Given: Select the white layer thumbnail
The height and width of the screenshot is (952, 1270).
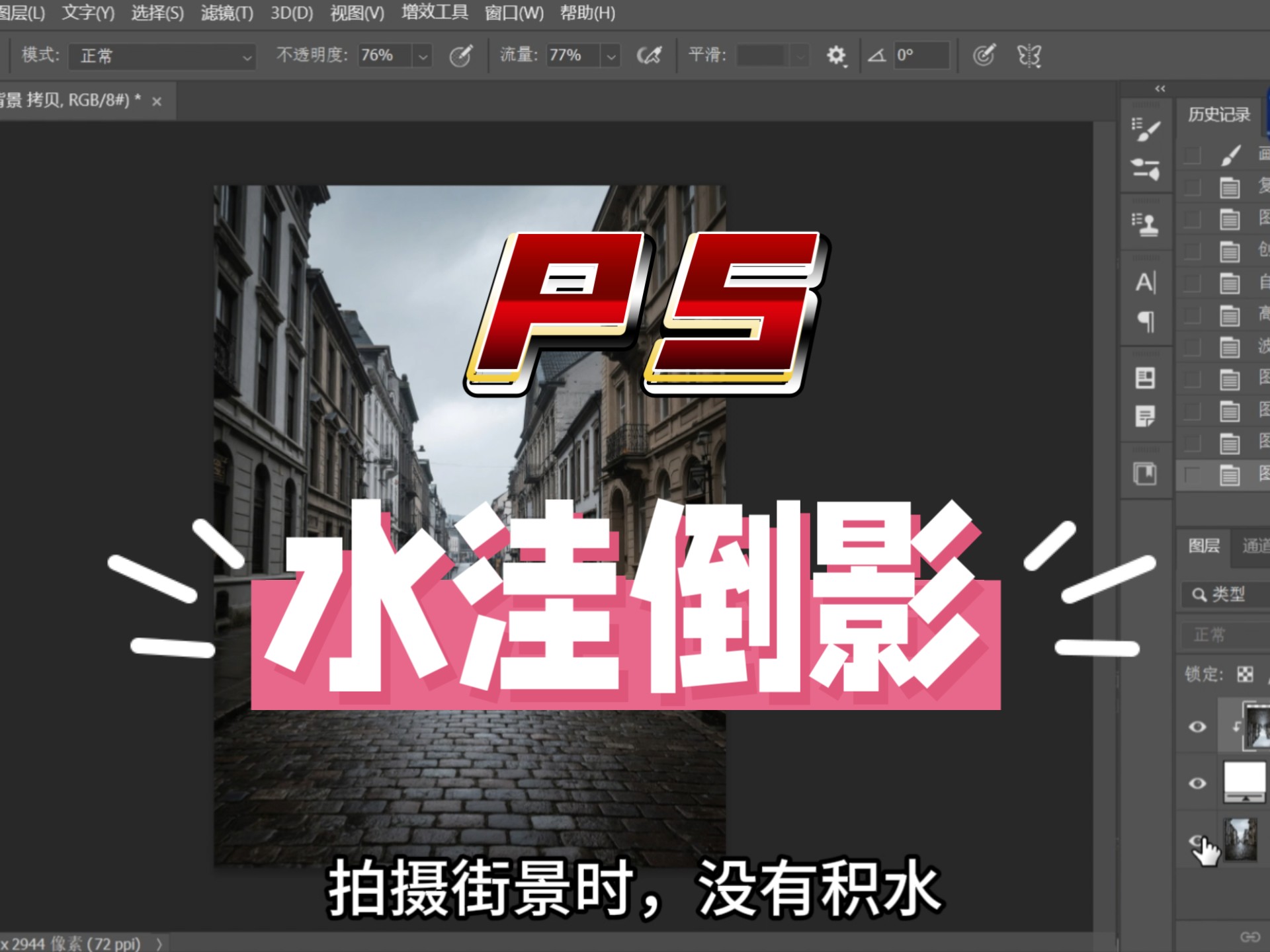Looking at the screenshot, I should click(1244, 782).
